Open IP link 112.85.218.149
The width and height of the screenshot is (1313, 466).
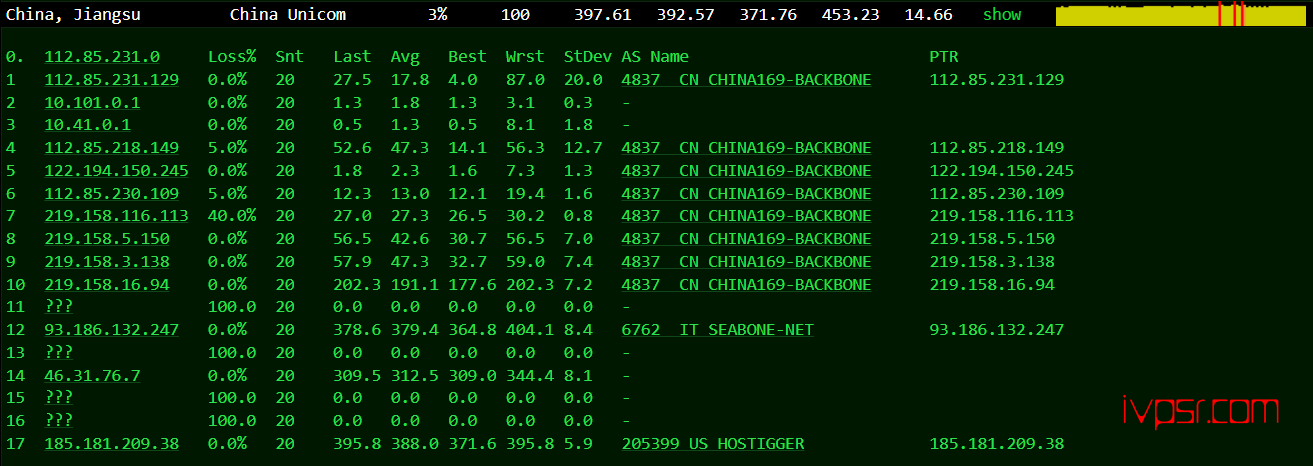click(112, 148)
